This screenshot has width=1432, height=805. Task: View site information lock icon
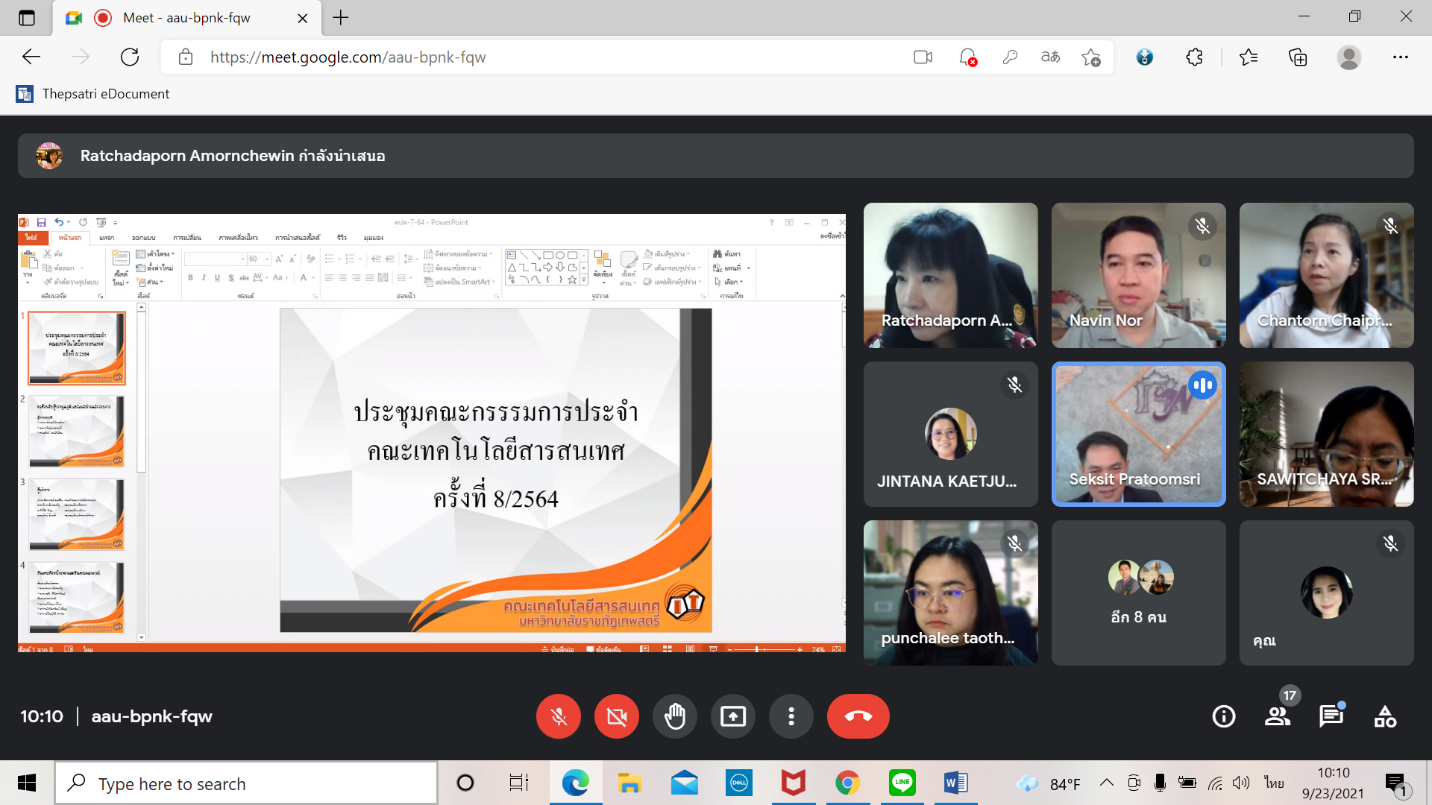pos(185,57)
